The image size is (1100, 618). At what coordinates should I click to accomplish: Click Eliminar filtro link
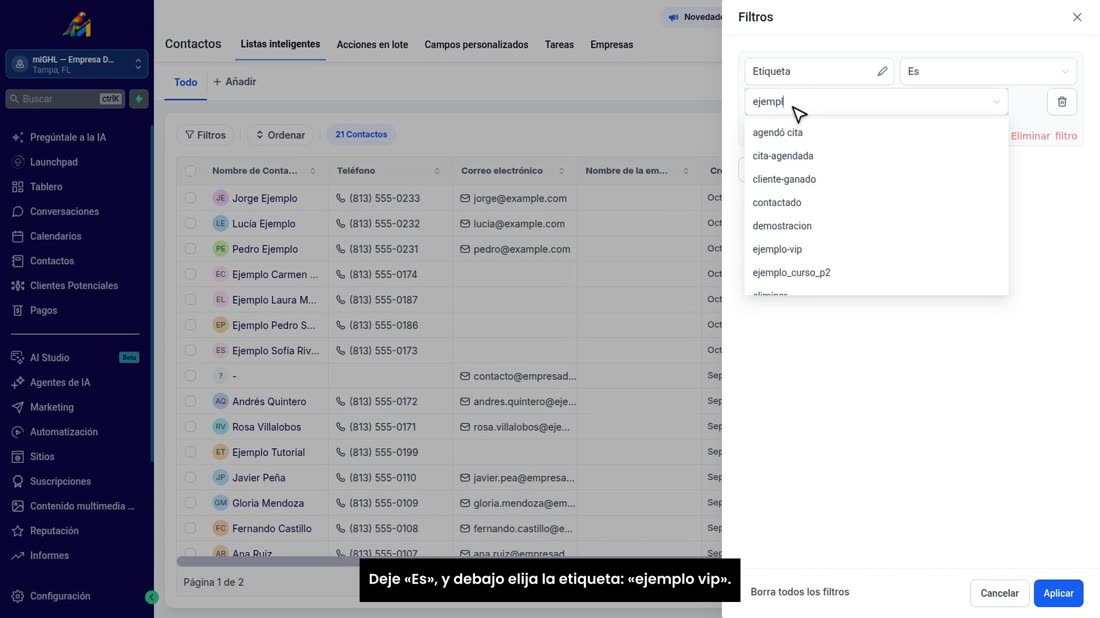(1044, 136)
